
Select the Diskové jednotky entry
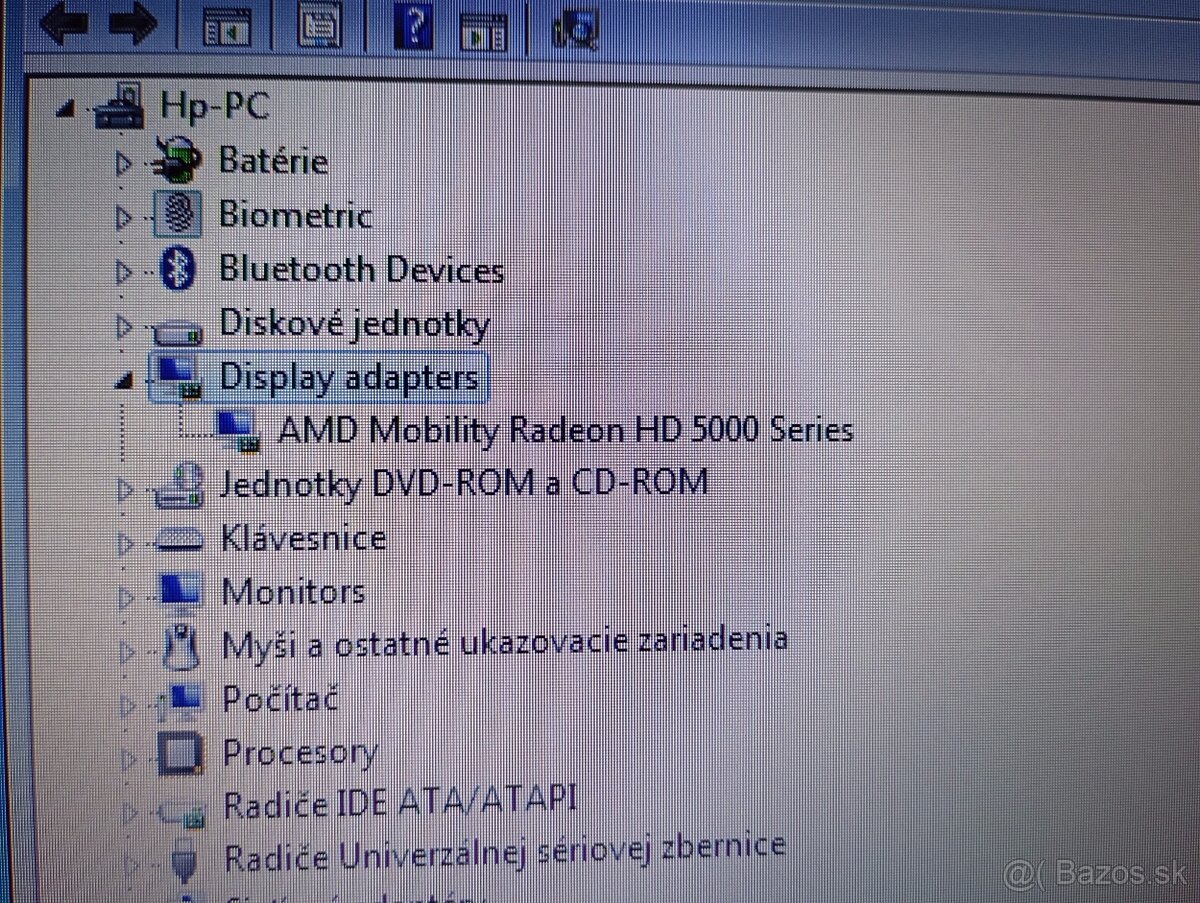coord(354,324)
